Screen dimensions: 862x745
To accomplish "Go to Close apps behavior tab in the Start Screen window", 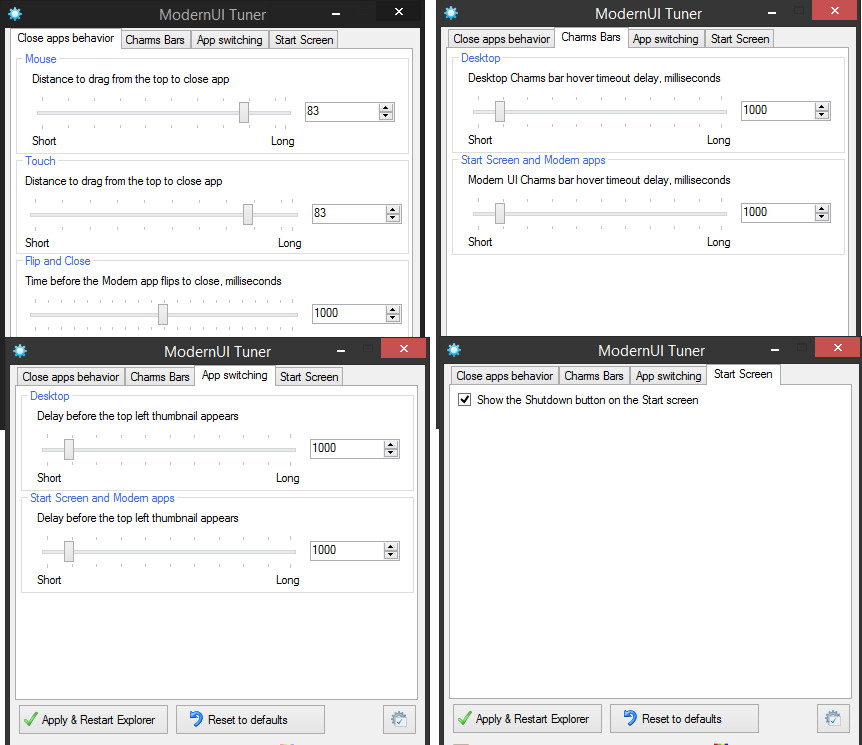I will (x=505, y=376).
